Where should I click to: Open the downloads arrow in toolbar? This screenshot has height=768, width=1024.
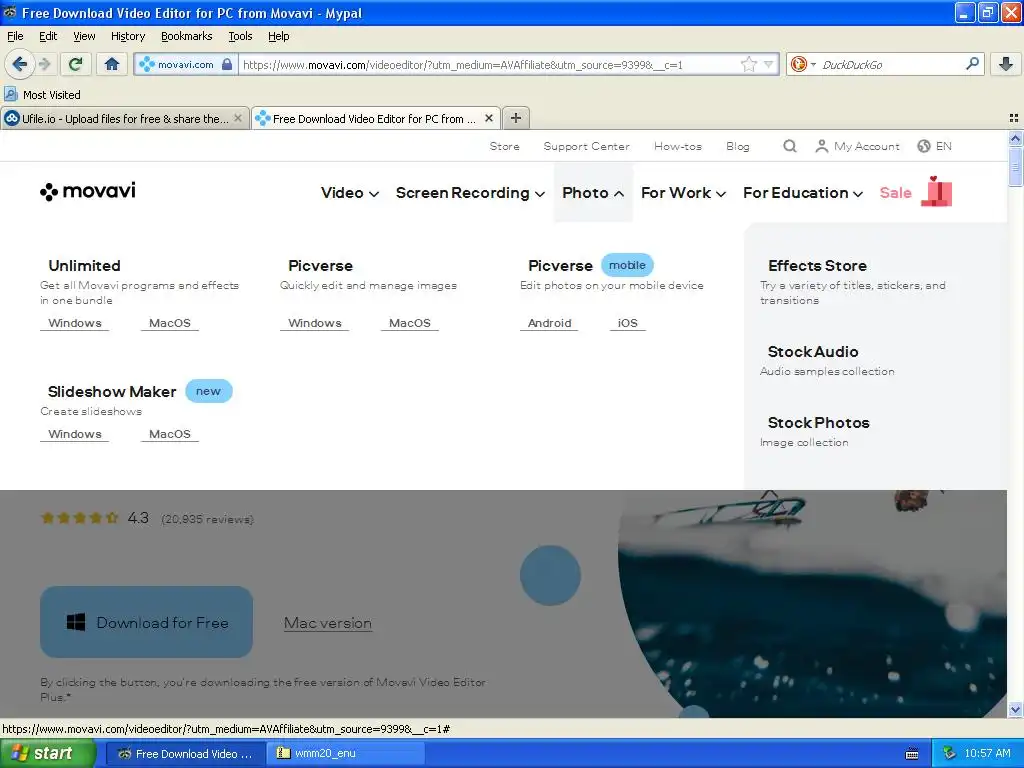(1006, 64)
